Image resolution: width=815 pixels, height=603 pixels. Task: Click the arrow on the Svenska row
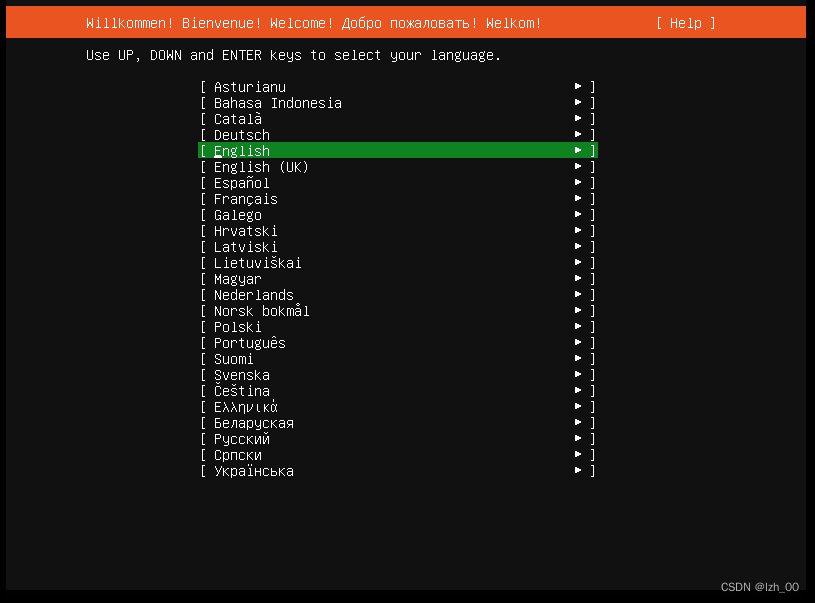point(578,374)
